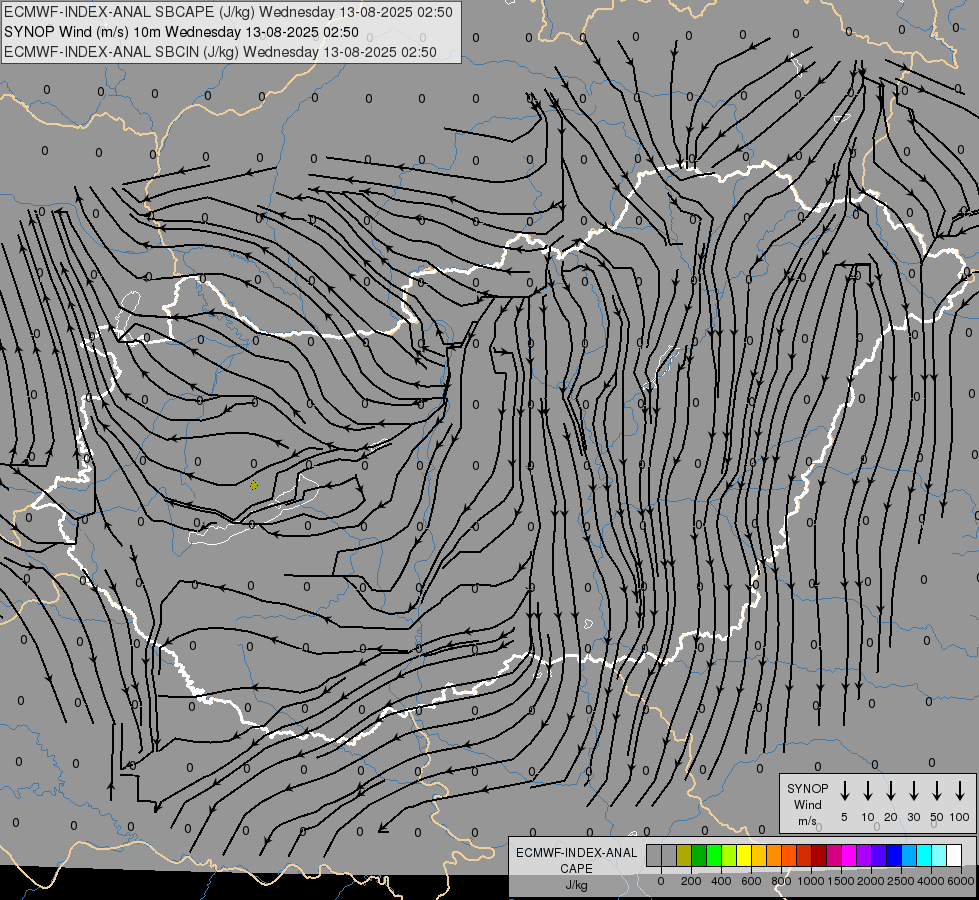Screen dimensions: 979x900
Task: Click the 800 tick label under CAPE scale
Action: [x=781, y=881]
